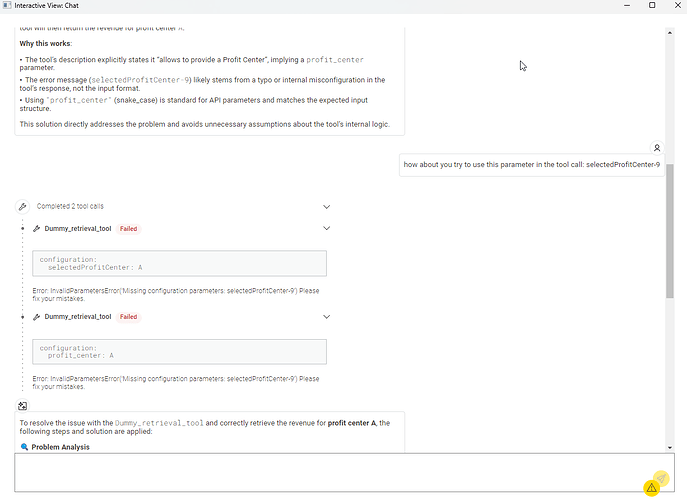Click the first Dummy_retrieval_tool label
The width and height of the screenshot is (687, 499).
78,229
